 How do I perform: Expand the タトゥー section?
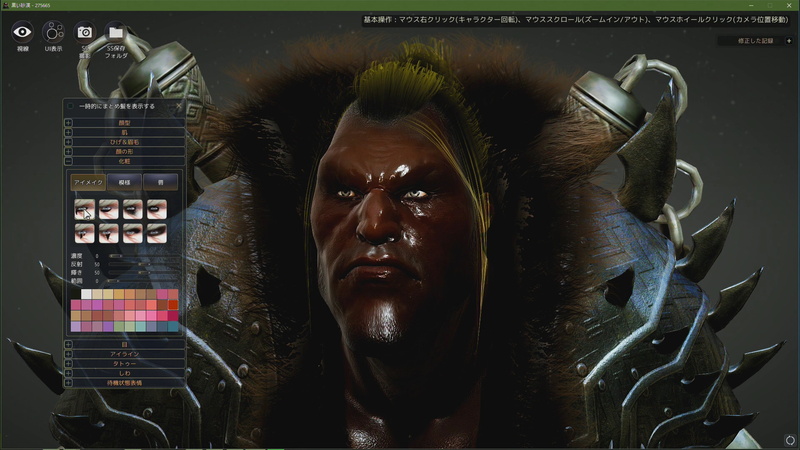click(x=124, y=364)
